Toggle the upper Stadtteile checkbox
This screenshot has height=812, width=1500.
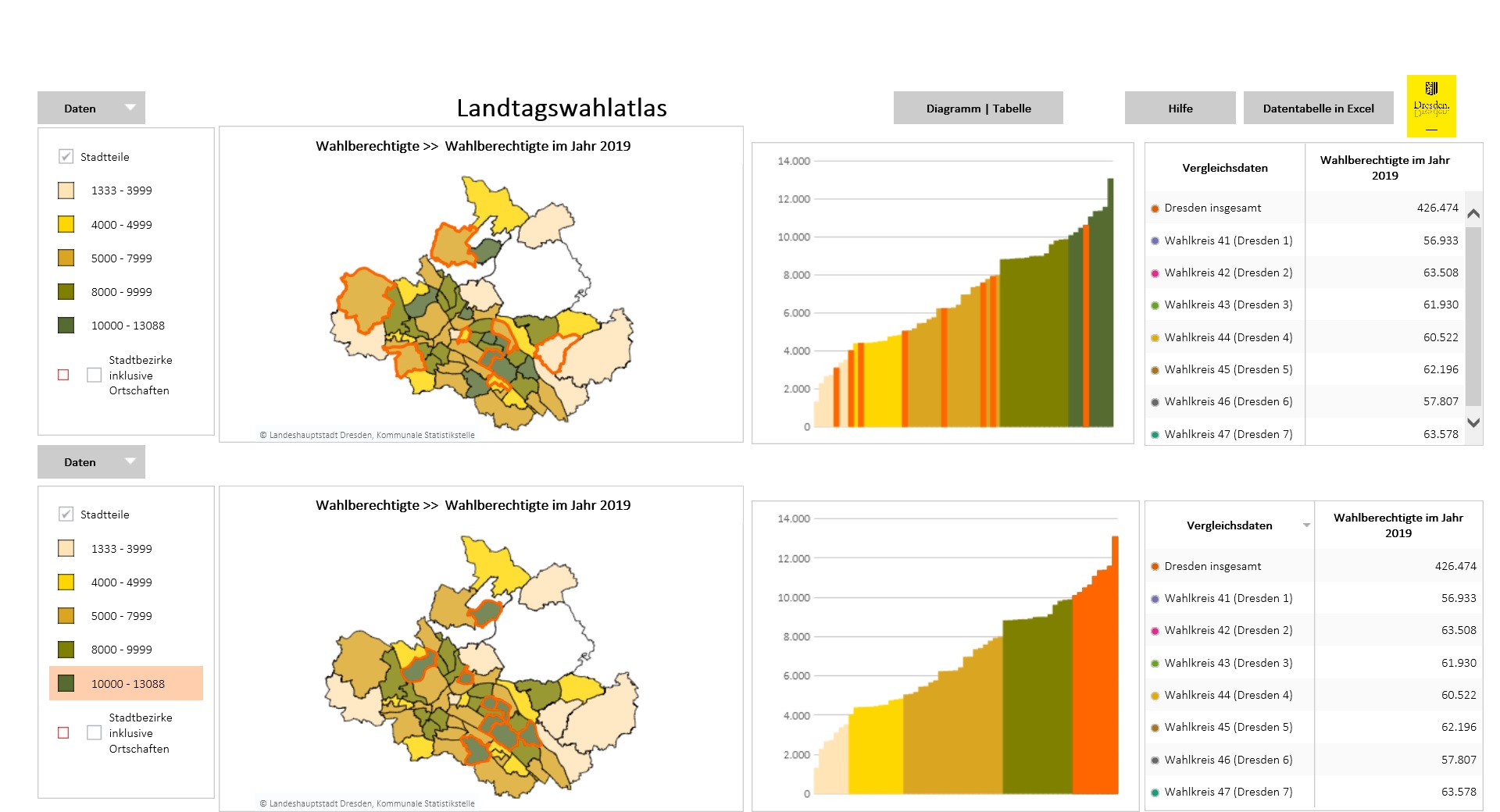[66, 157]
